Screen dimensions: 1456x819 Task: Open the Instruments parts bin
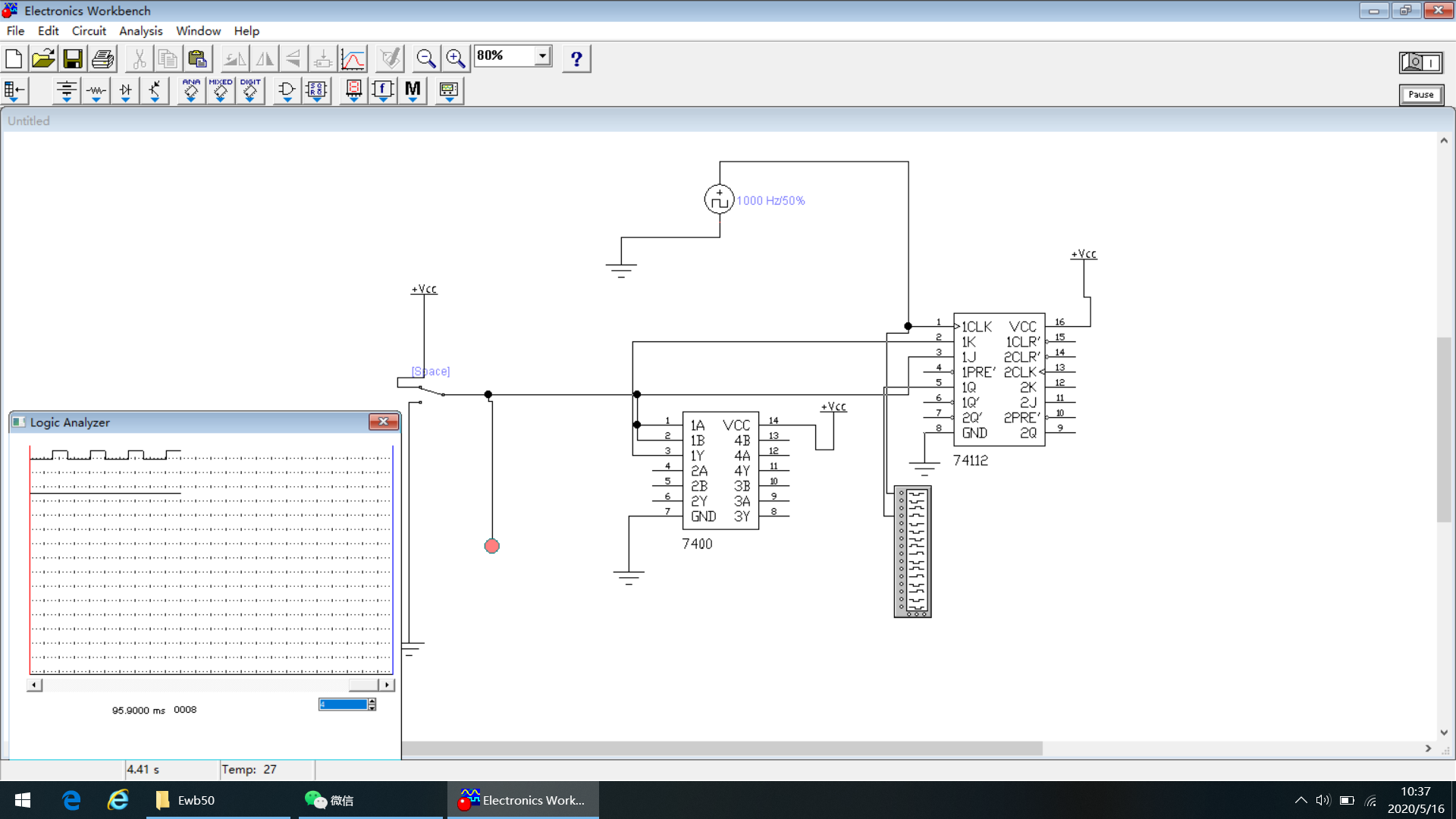pos(449,90)
